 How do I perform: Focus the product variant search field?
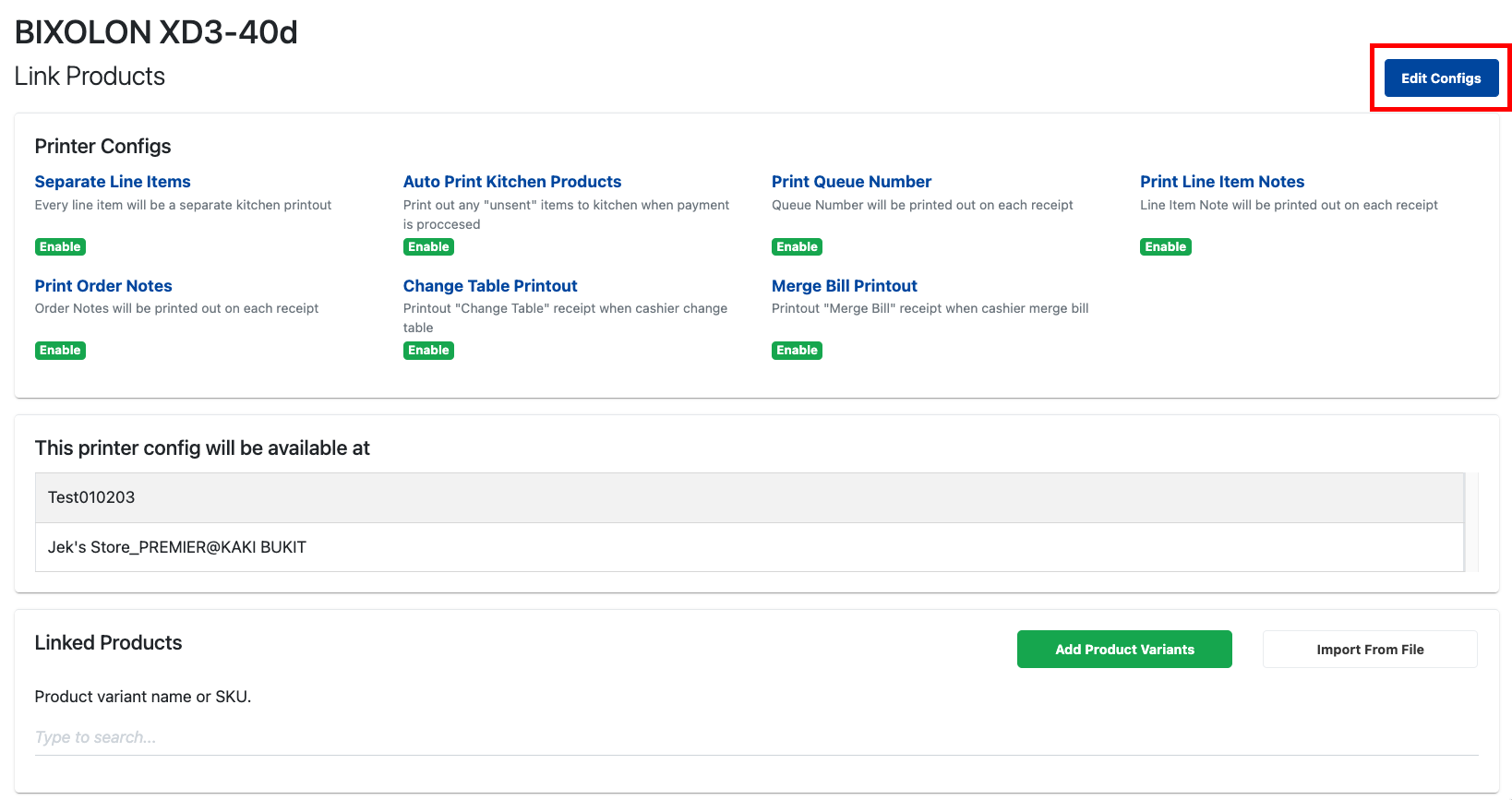(755, 737)
